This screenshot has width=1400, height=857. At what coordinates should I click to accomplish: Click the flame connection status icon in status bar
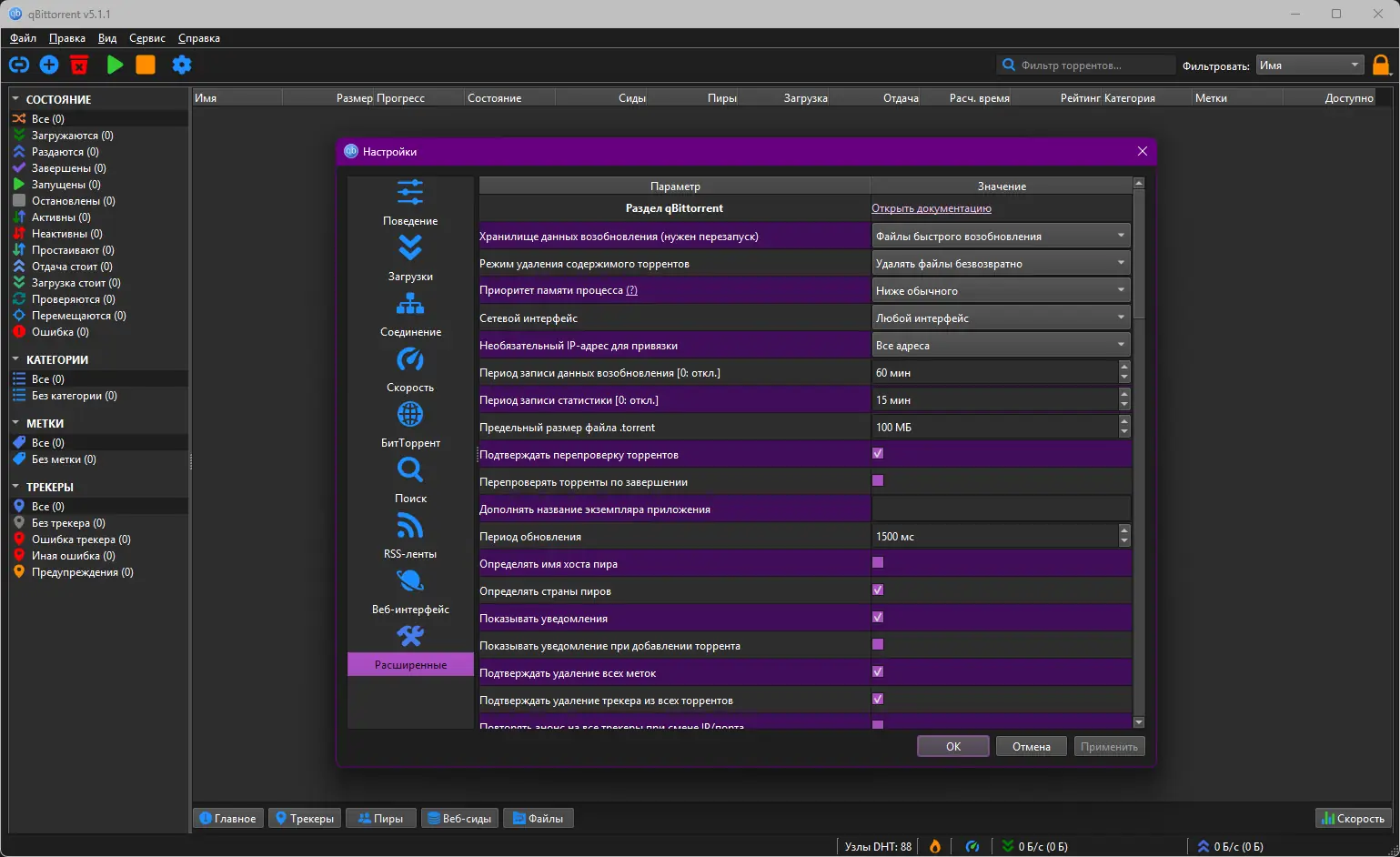(935, 846)
